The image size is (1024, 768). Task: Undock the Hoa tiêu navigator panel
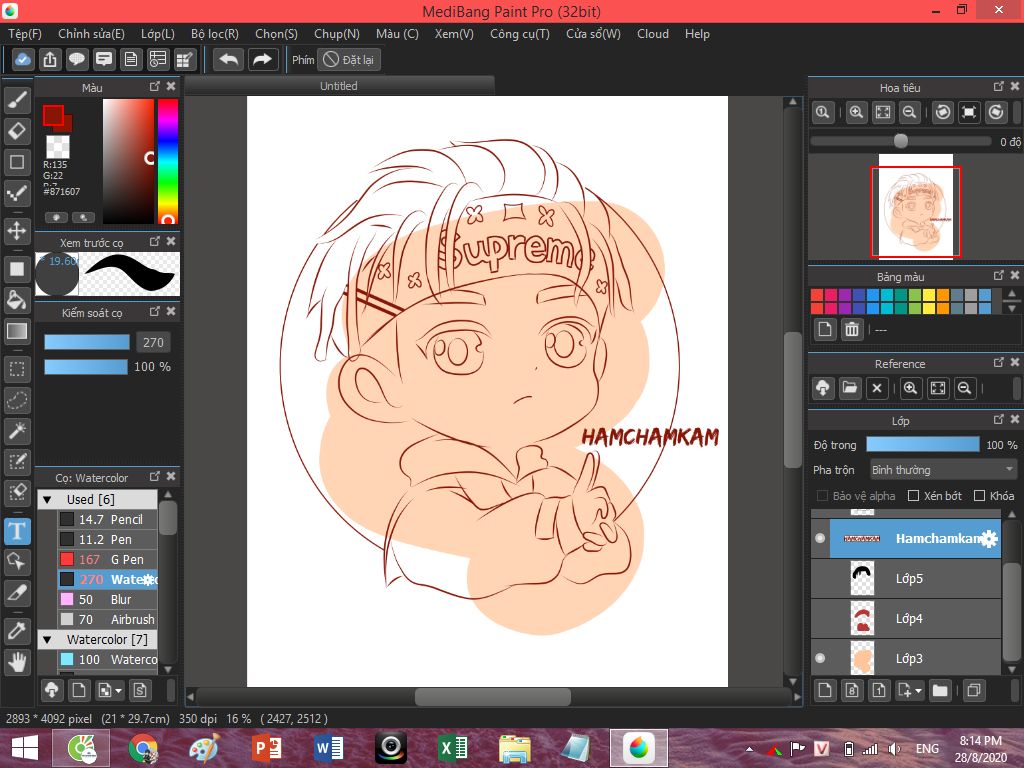(x=999, y=86)
